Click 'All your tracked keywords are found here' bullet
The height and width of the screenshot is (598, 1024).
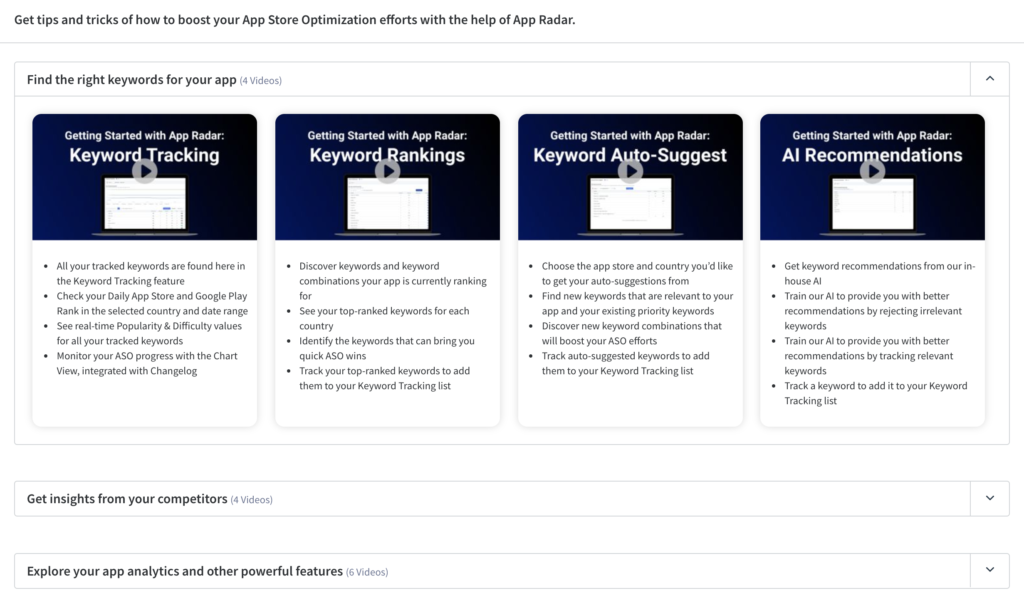click(151, 274)
